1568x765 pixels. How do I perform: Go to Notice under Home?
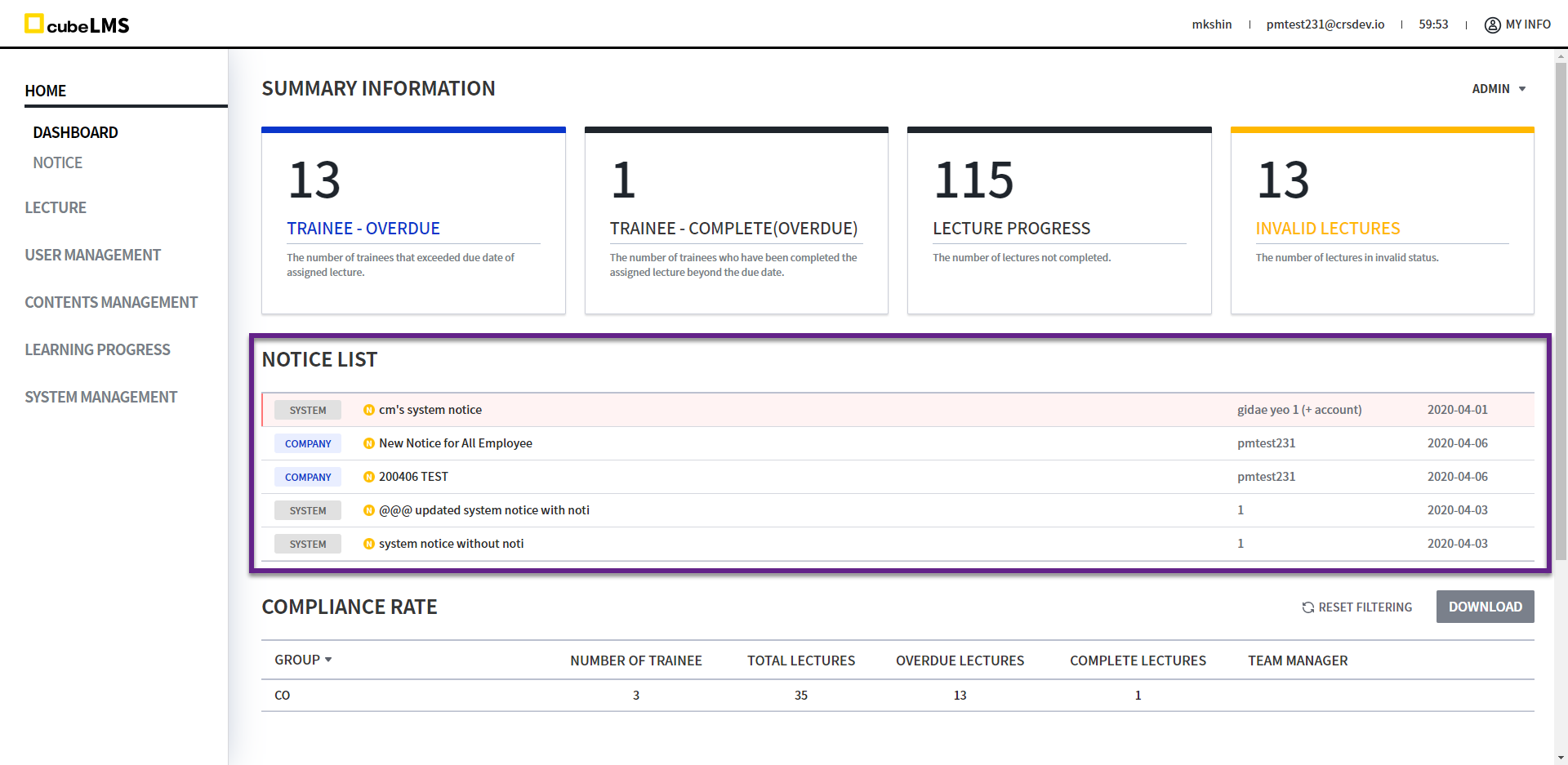coord(57,162)
